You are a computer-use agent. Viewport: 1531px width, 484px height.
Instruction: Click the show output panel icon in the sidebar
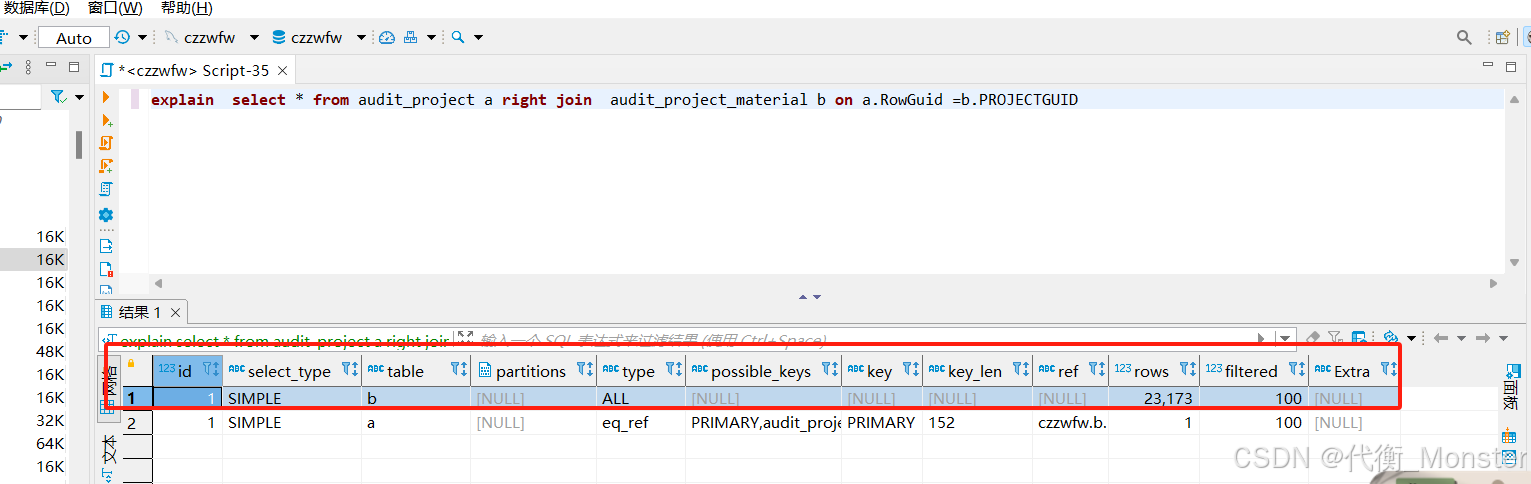[106, 246]
